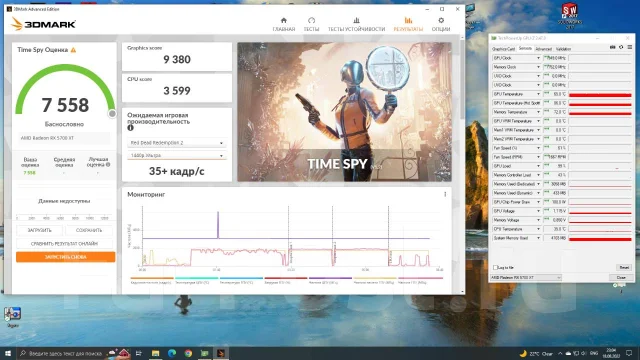Screen dimensions: 640x360
Task: Click the Загрузить button
Action: 40,230
